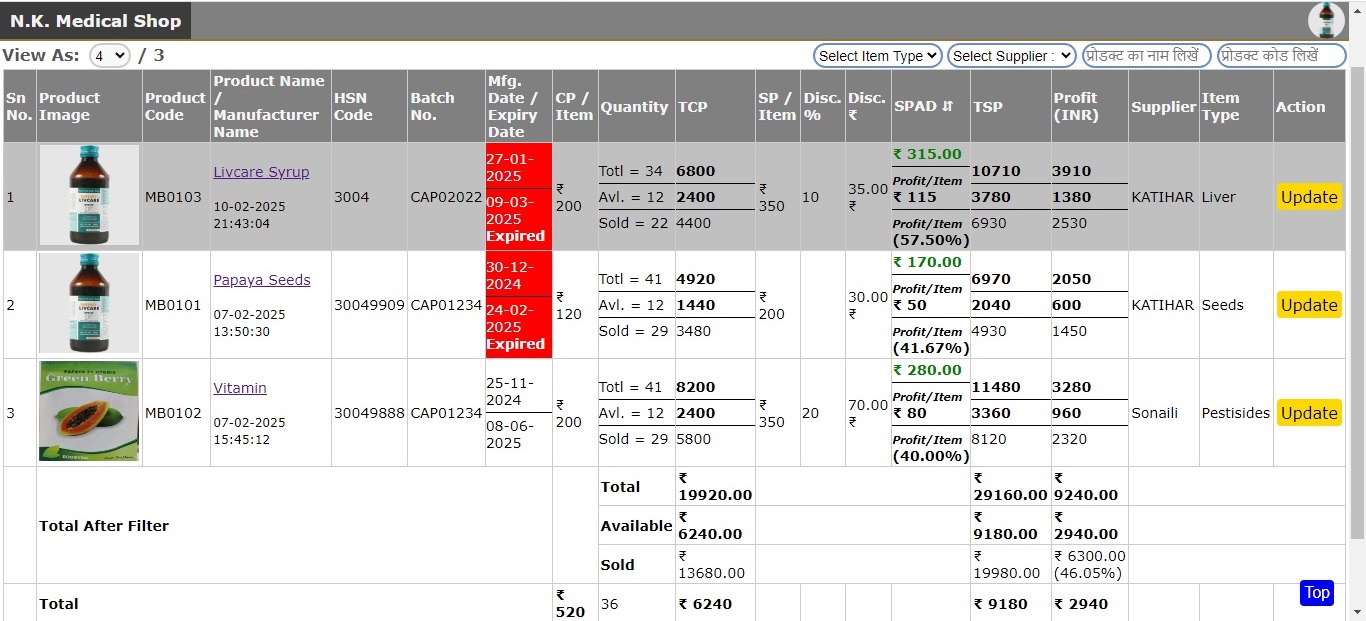Click the vertical page scrollbar

pos(1357,300)
